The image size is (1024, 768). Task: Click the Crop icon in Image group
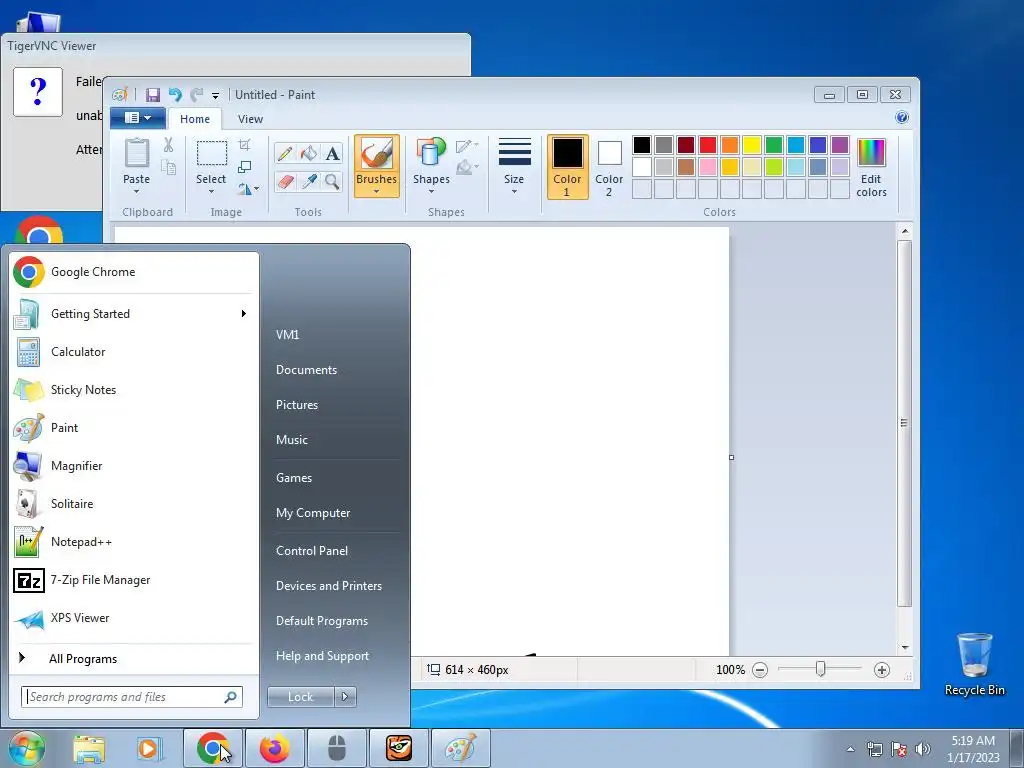click(x=244, y=145)
